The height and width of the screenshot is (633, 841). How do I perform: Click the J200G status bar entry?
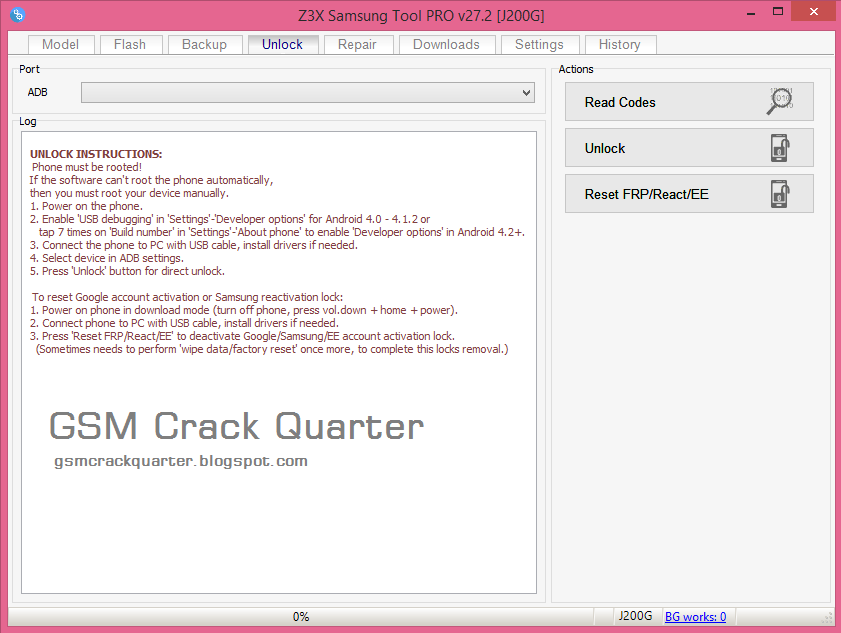click(636, 616)
